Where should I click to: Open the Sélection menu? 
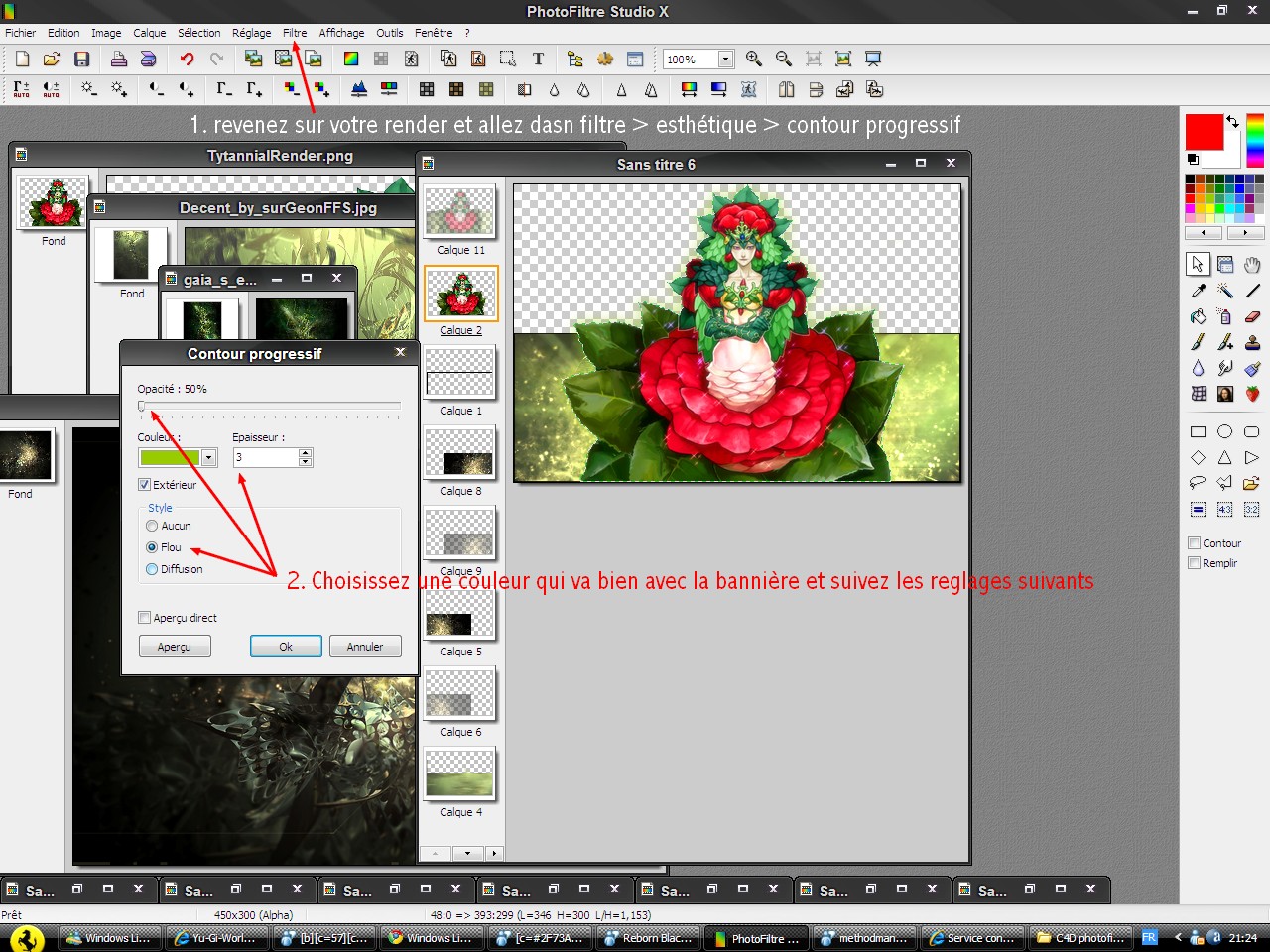click(x=199, y=33)
